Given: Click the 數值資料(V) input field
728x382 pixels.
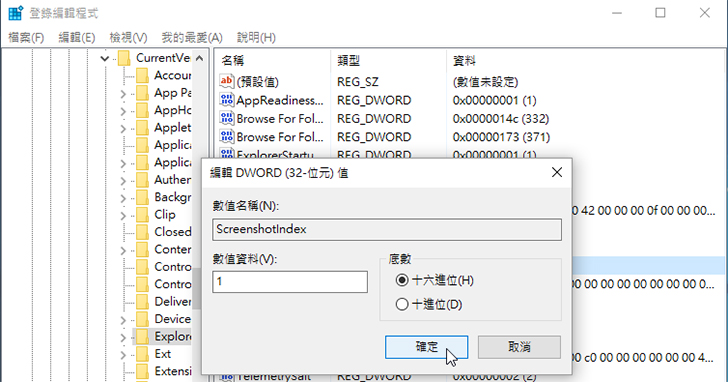Looking at the screenshot, I should (290, 282).
